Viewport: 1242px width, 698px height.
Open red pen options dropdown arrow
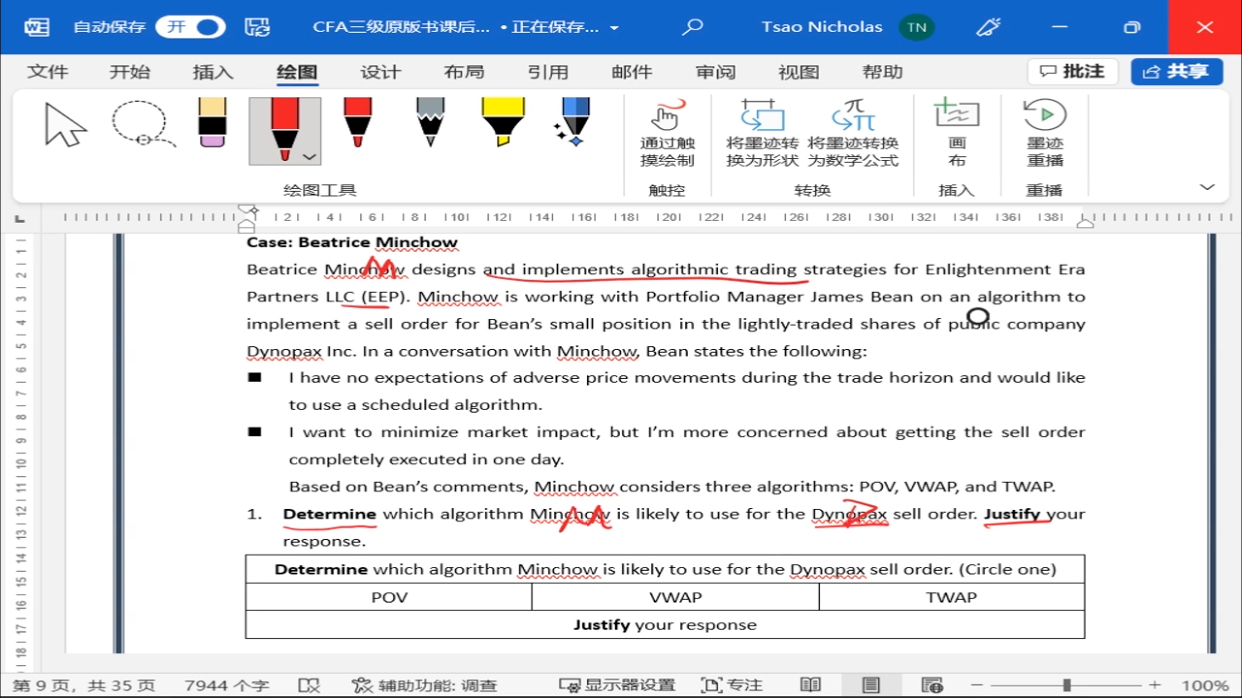click(309, 157)
